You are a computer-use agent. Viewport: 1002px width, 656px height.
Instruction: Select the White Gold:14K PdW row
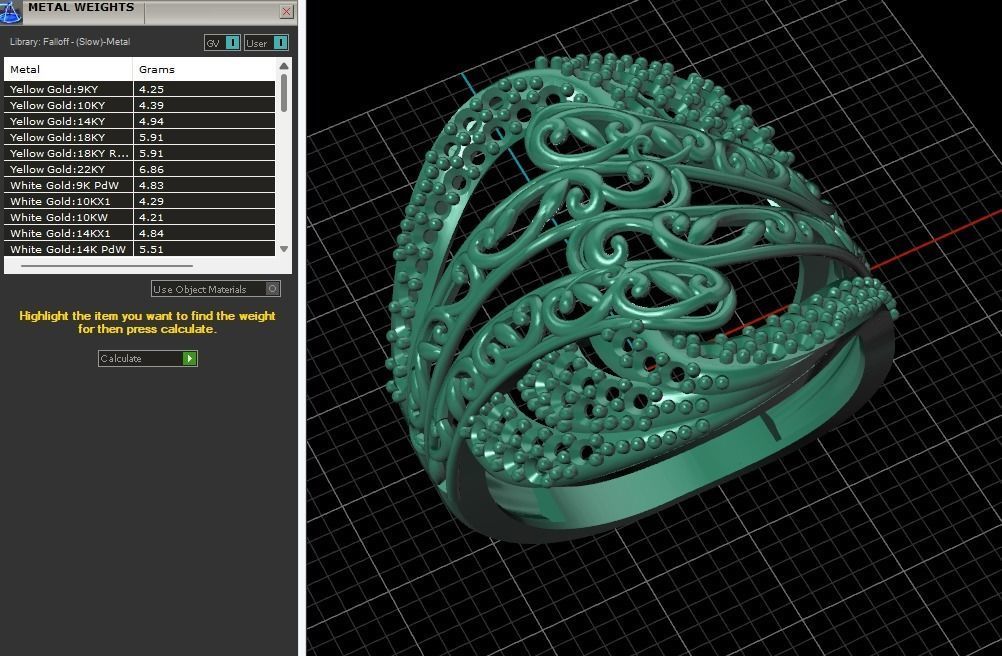[x=139, y=249]
